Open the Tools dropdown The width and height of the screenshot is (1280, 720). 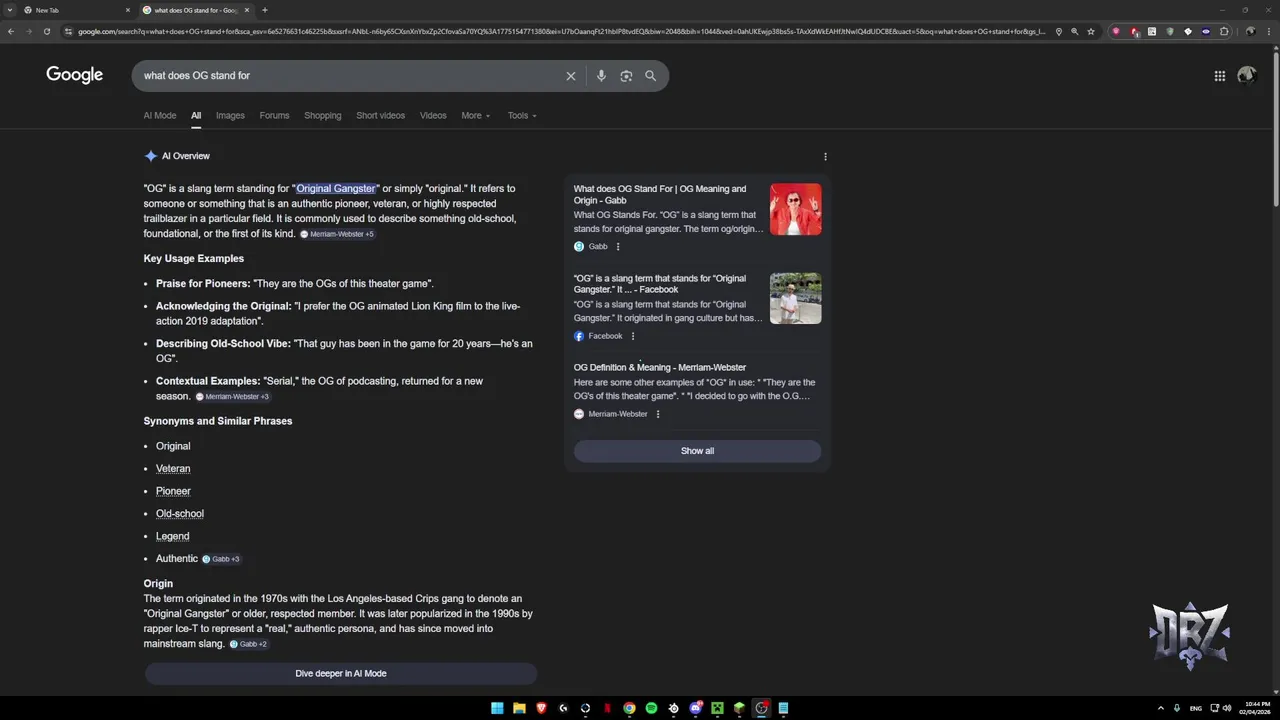click(522, 115)
